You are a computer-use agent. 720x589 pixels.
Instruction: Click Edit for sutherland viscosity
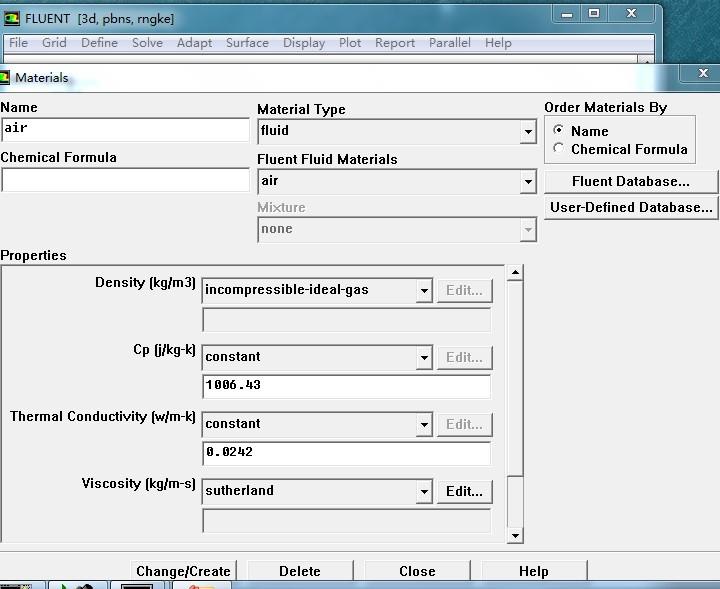464,492
